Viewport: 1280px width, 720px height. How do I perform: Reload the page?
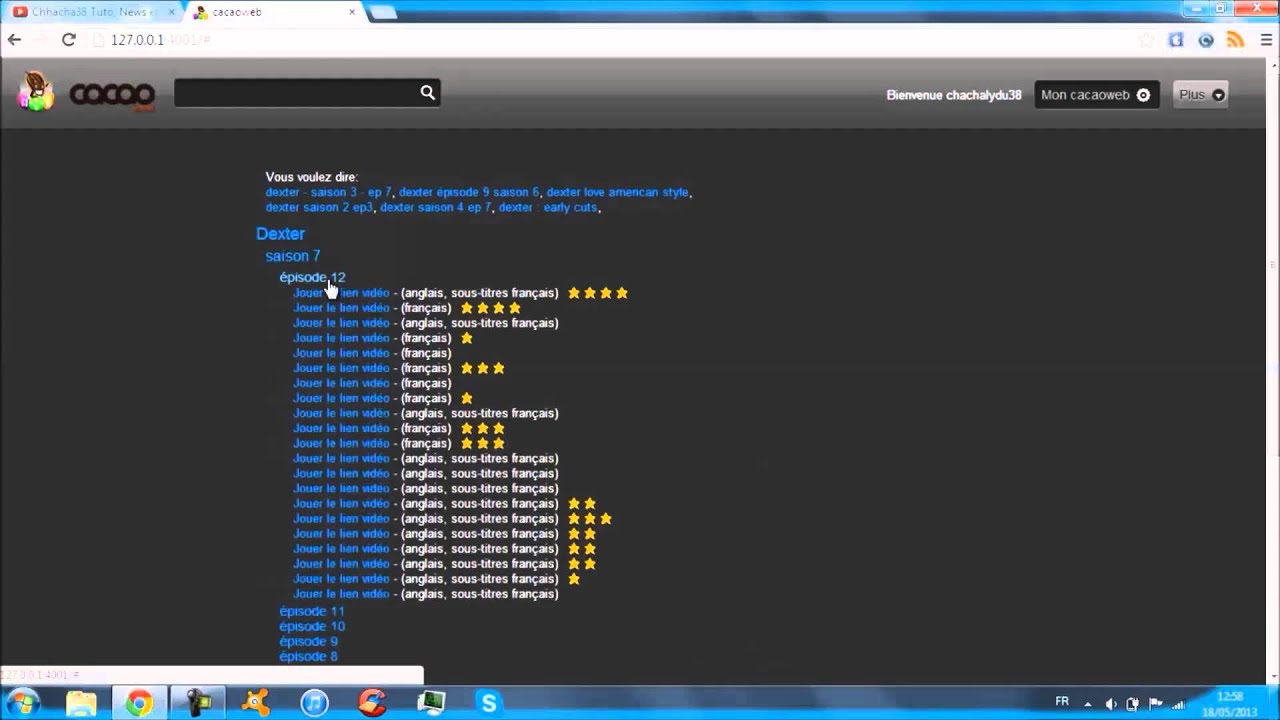[68, 40]
